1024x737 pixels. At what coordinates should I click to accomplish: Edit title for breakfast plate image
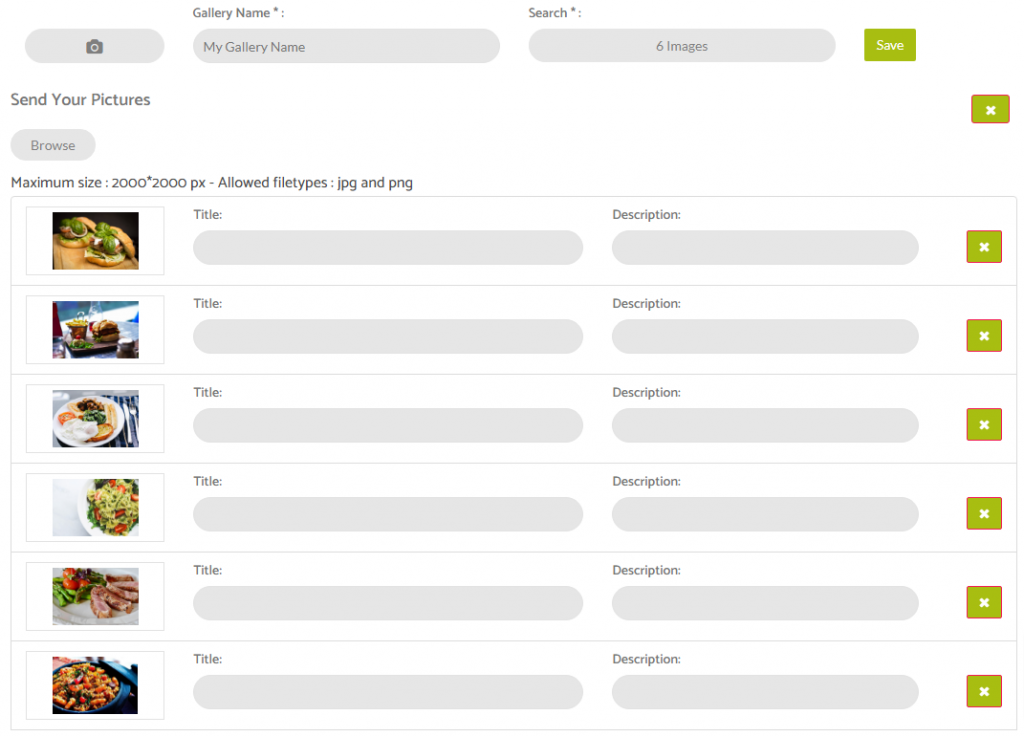(x=388, y=425)
